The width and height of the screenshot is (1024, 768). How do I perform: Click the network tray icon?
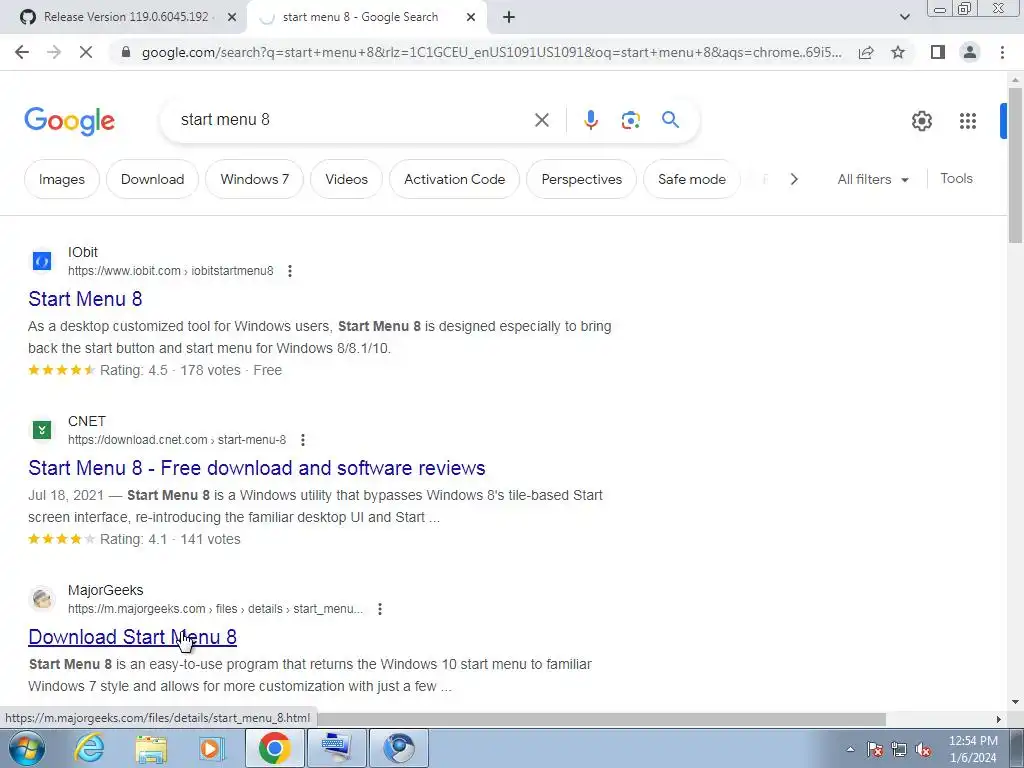[899, 749]
